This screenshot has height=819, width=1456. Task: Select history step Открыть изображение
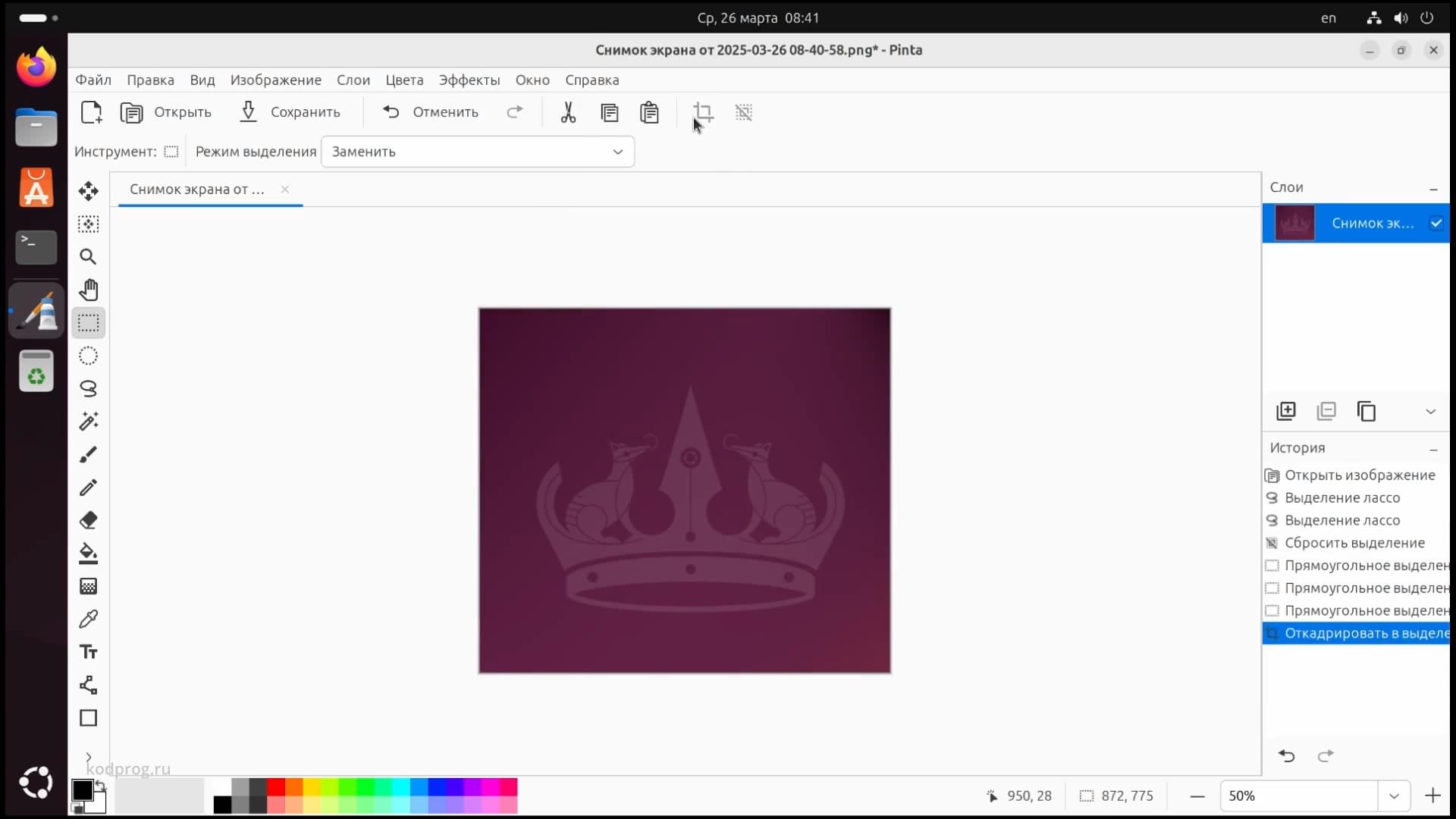(1356, 475)
